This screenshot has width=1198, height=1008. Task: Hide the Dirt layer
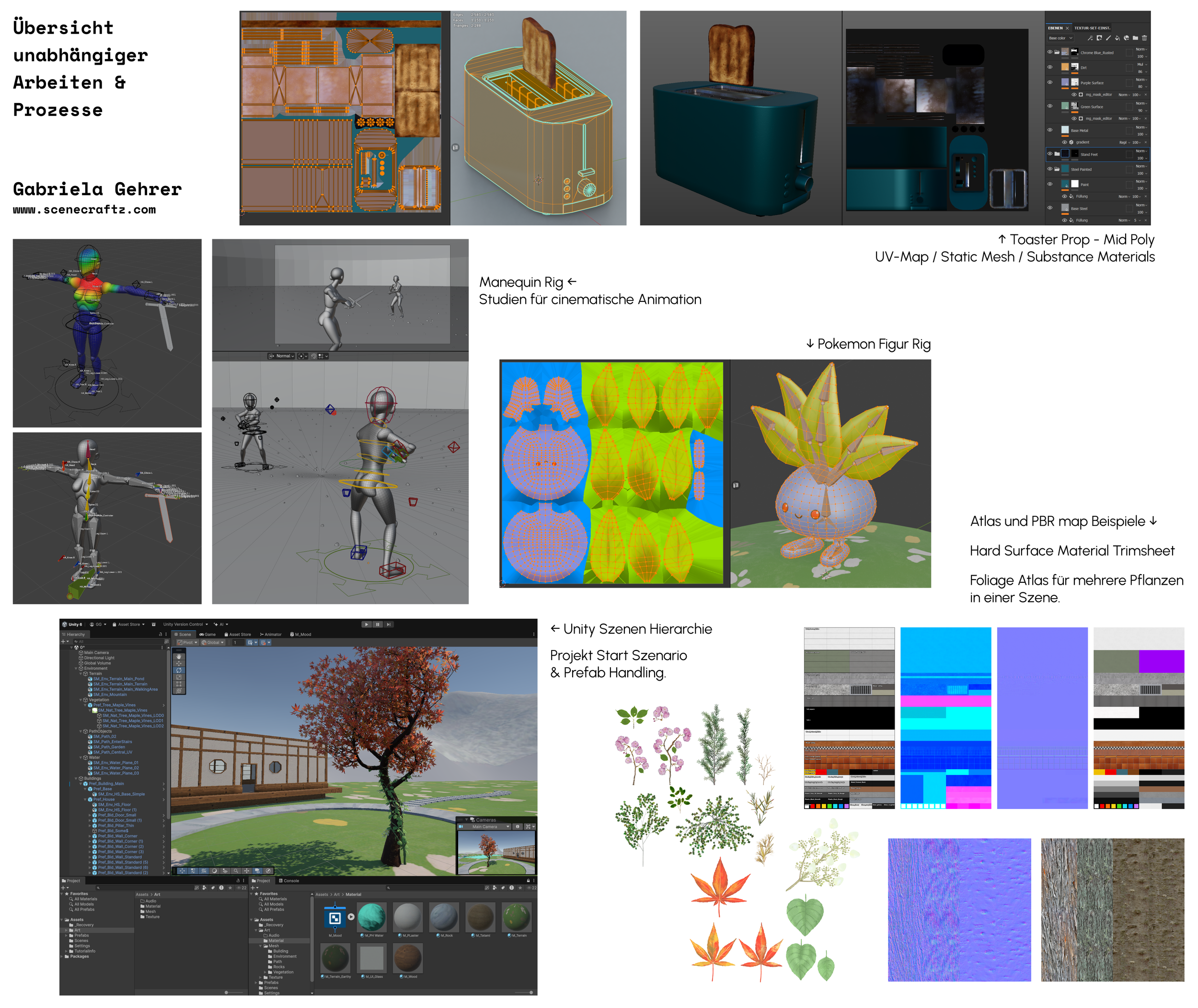pyautogui.click(x=1049, y=68)
